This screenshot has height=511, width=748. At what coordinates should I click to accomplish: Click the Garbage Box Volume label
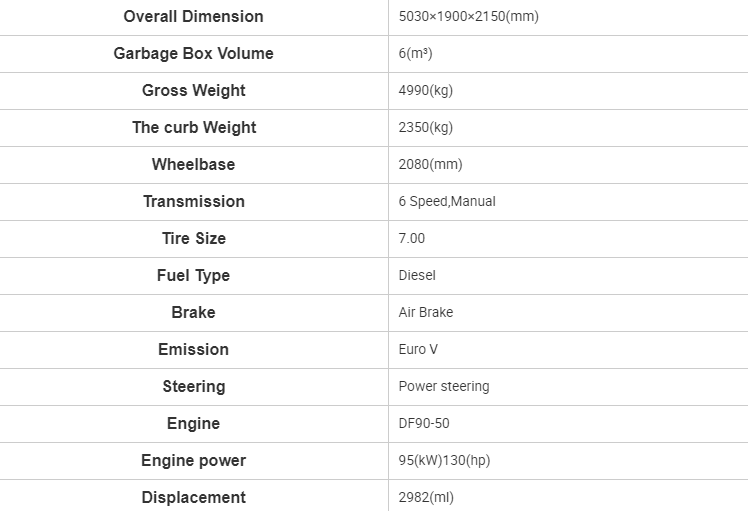point(194,53)
